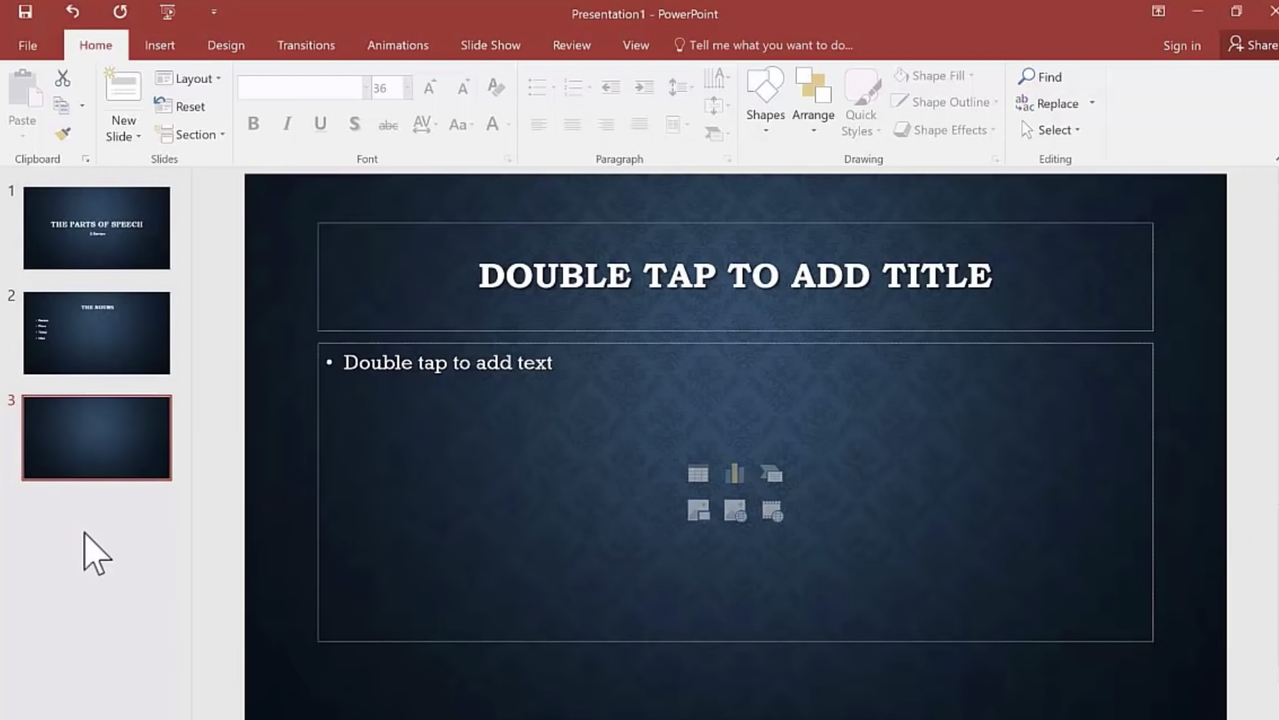Click the Insert Chart placeholder icon

[735, 474]
